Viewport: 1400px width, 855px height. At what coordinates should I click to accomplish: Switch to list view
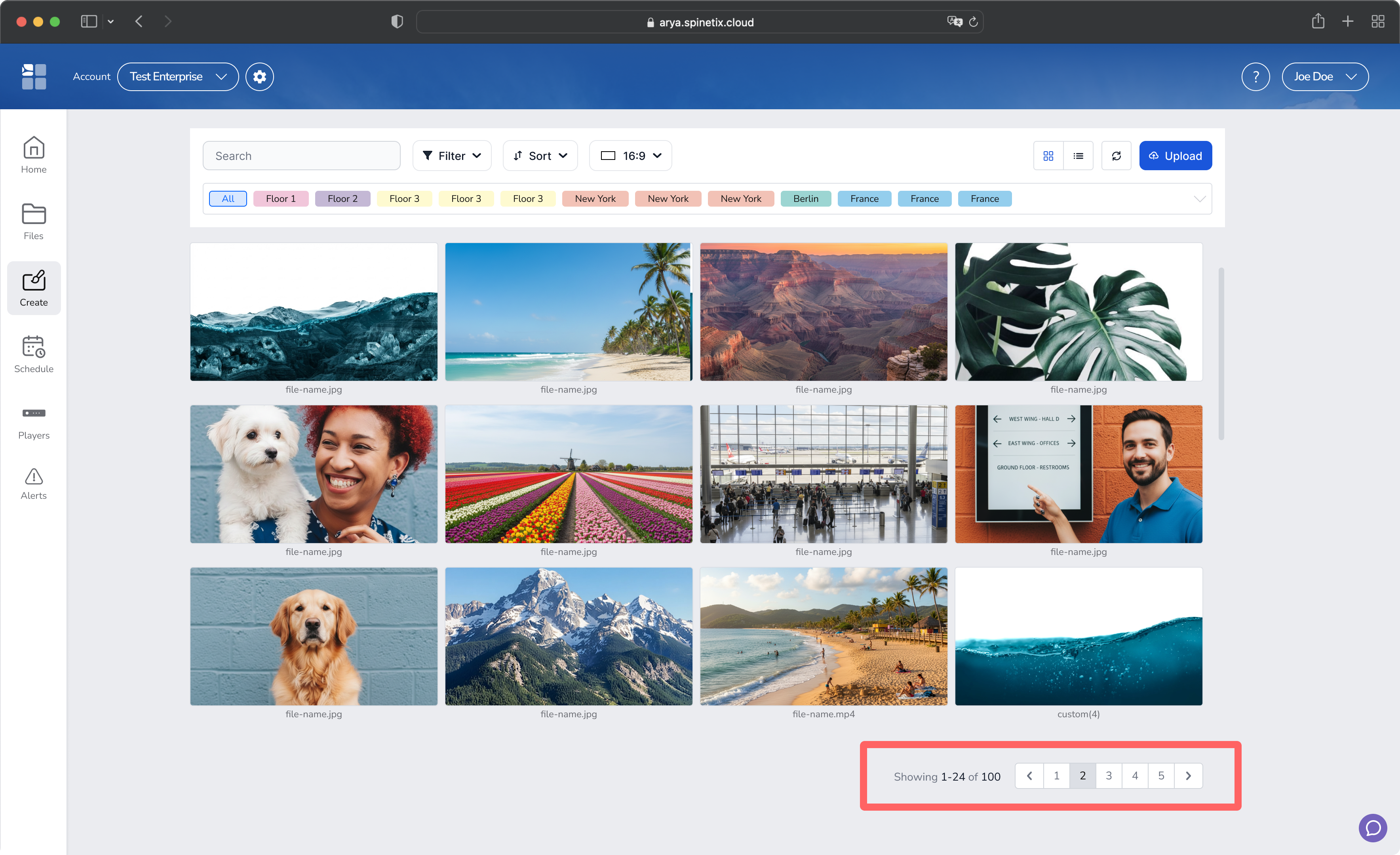(1079, 156)
